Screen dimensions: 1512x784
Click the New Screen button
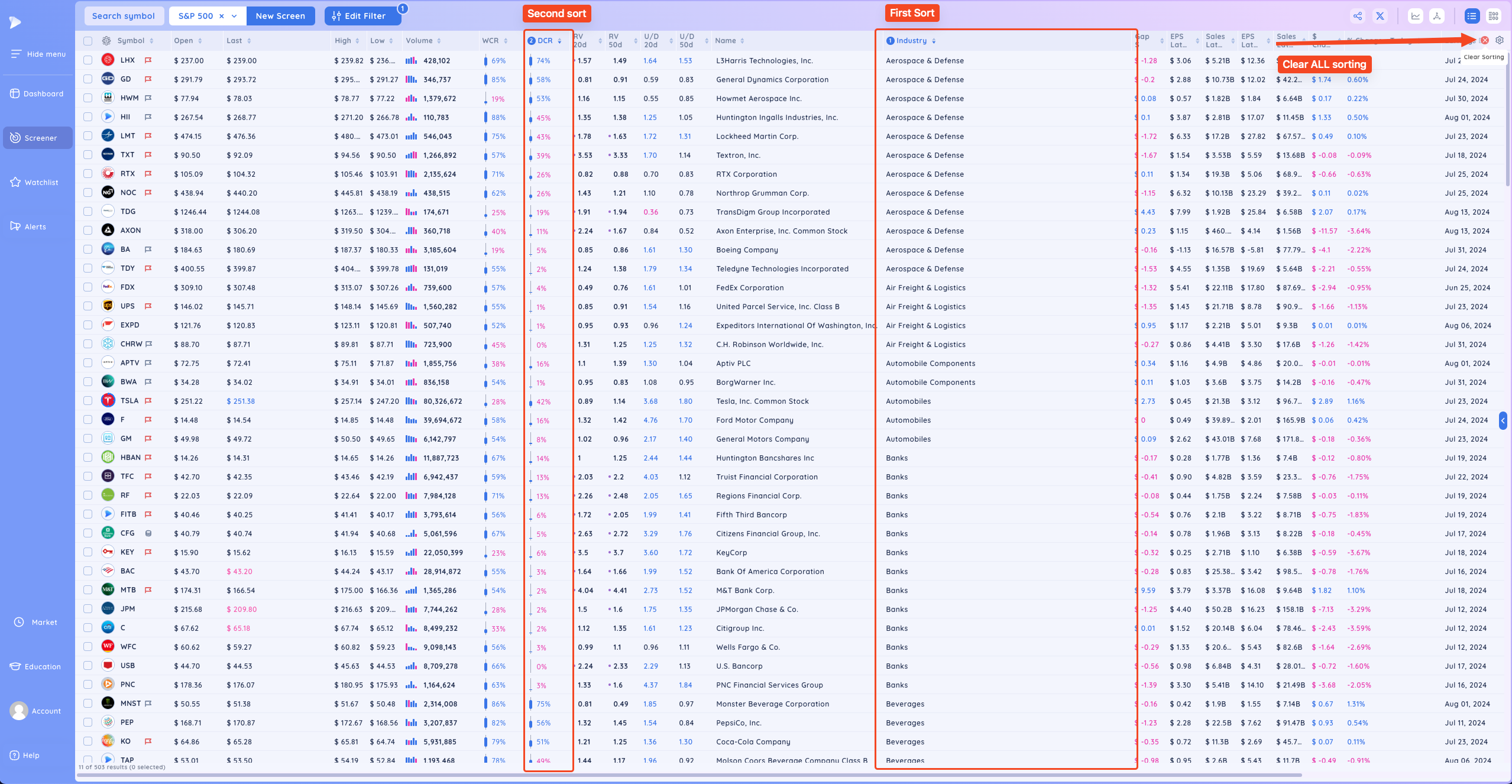(x=280, y=16)
